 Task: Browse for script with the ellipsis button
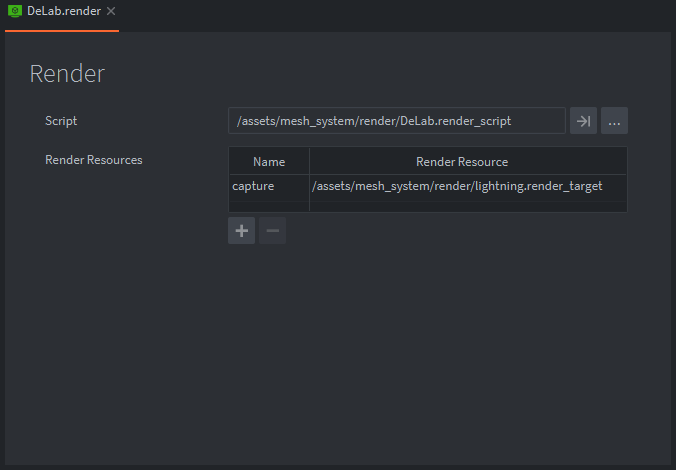(x=614, y=121)
